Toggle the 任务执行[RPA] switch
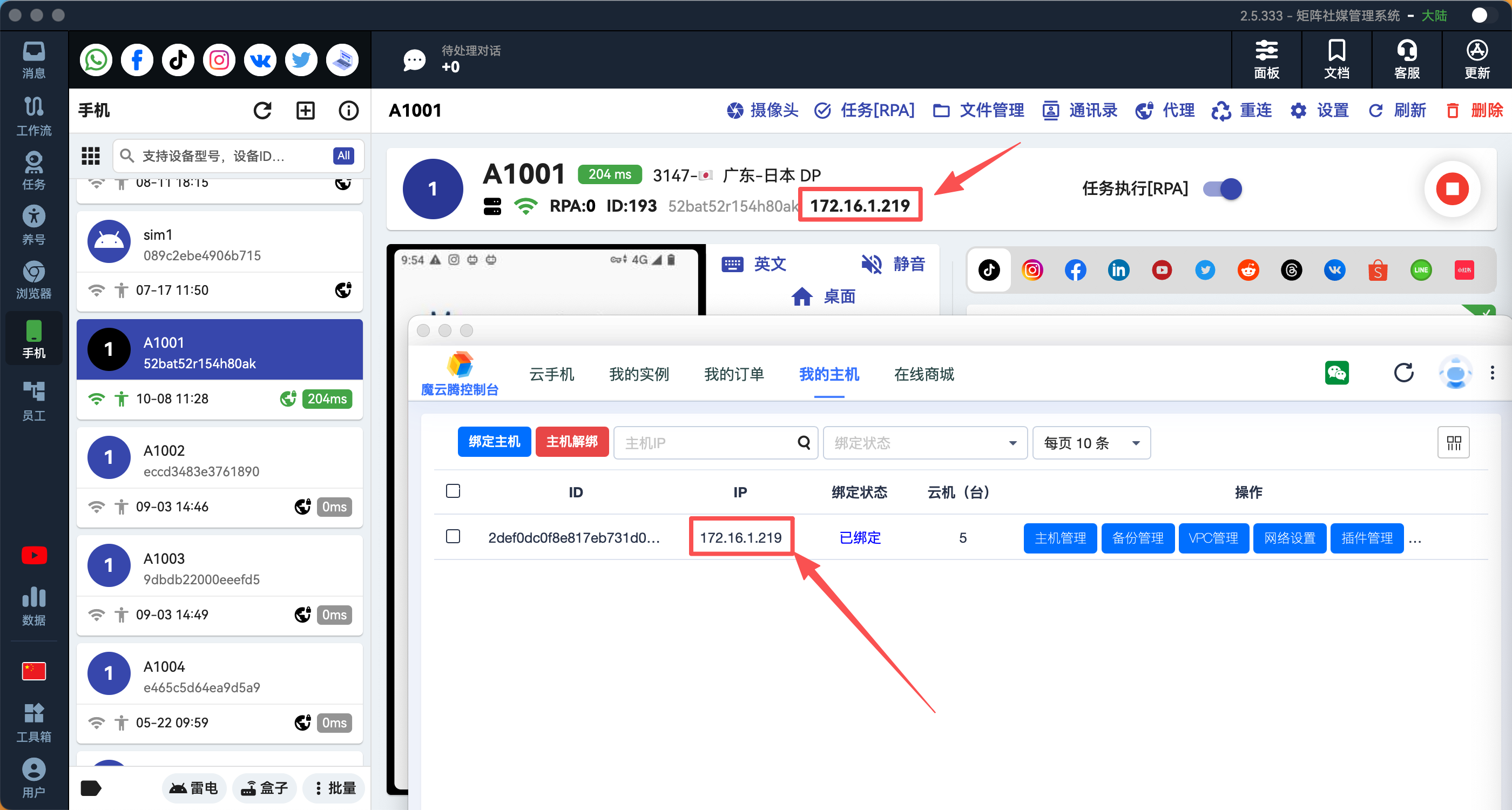The image size is (1512, 810). [x=1222, y=189]
